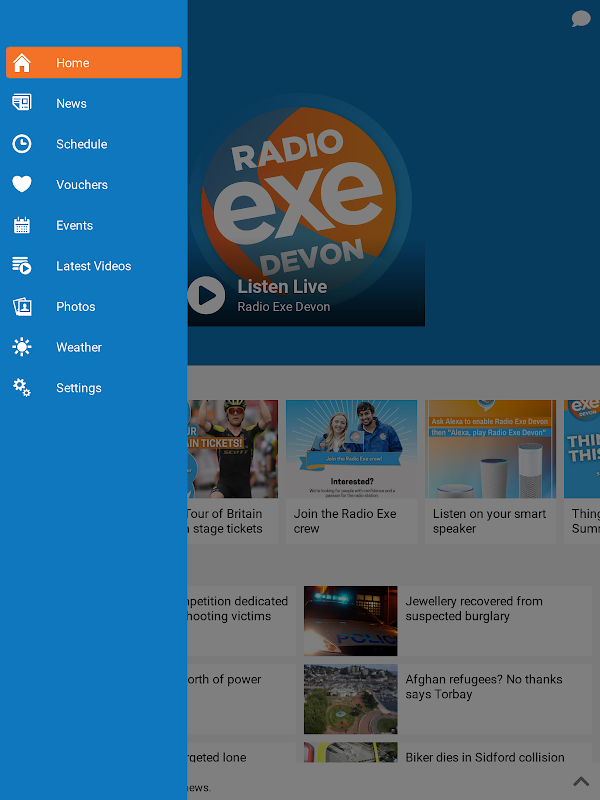The width and height of the screenshot is (600, 800).
Task: Open Tour of Britain stage tickets title
Action: pos(225,521)
